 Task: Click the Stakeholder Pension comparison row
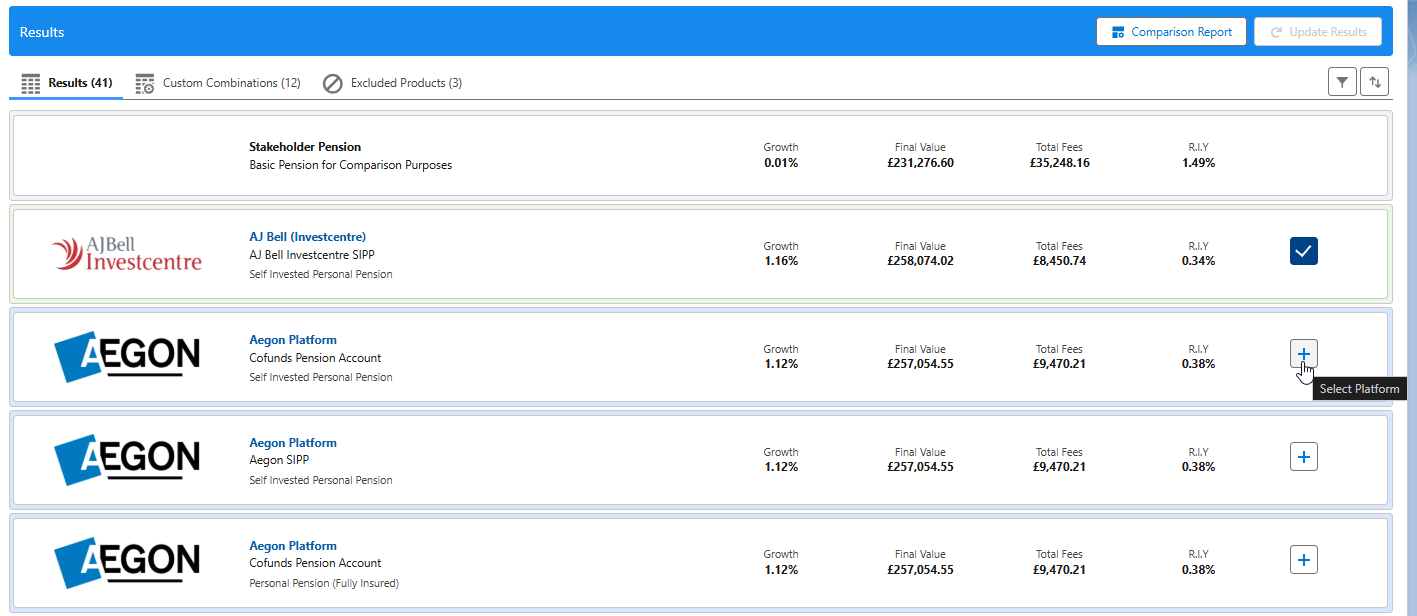point(700,156)
